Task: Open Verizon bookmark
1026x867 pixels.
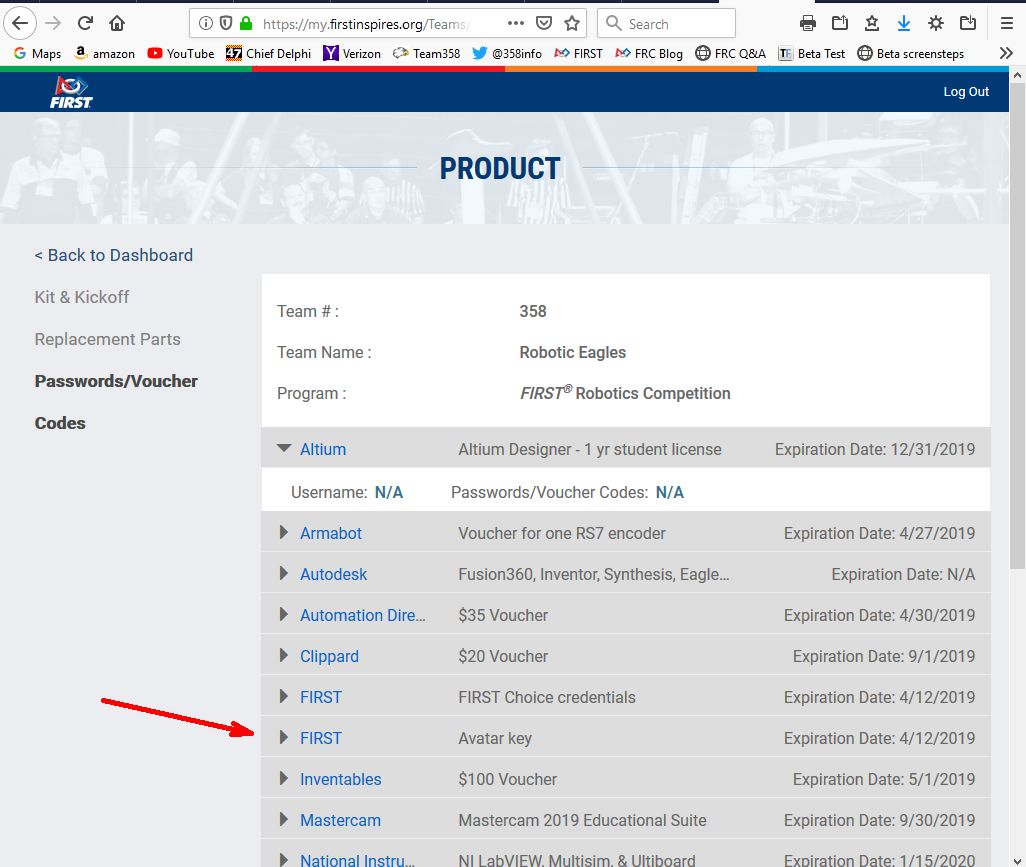Action: tap(352, 54)
